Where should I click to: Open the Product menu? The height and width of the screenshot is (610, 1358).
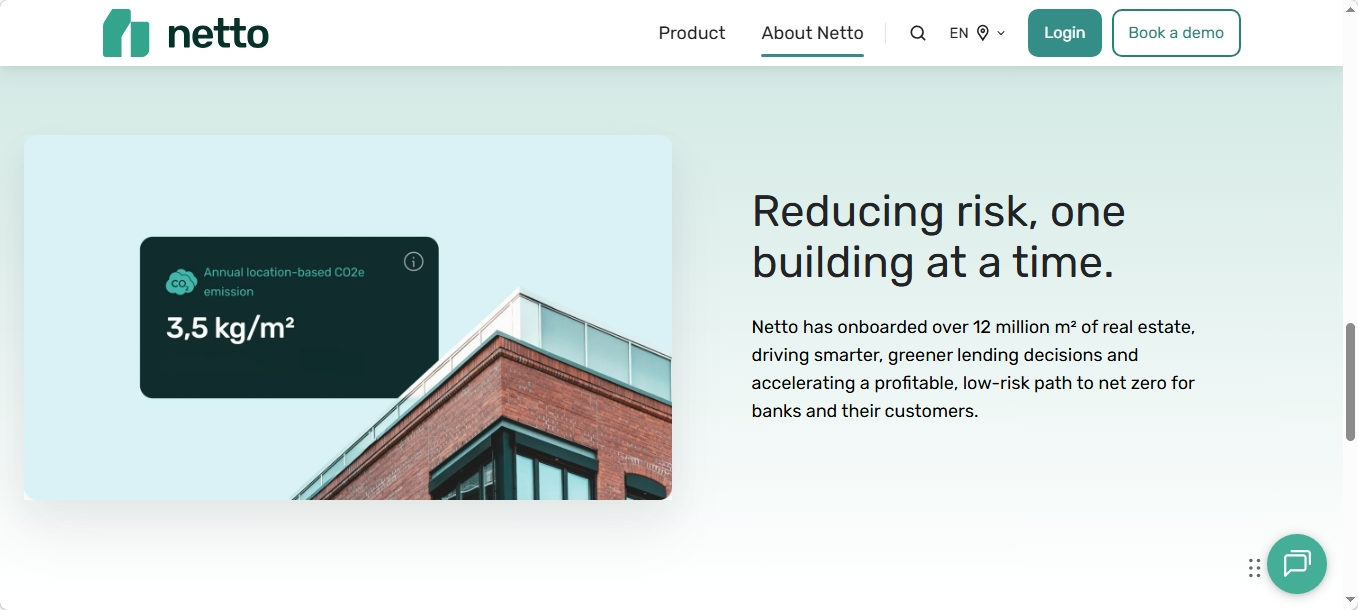pyautogui.click(x=692, y=33)
